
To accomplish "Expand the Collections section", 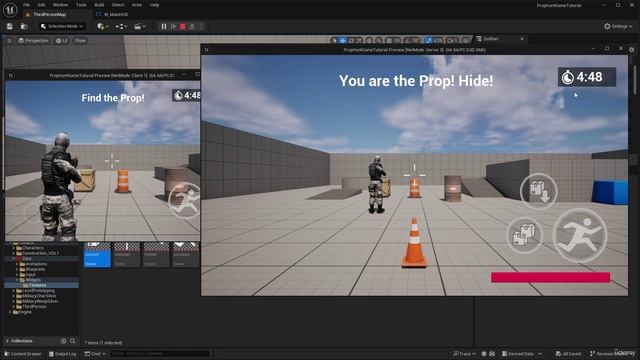I will tap(7, 341).
